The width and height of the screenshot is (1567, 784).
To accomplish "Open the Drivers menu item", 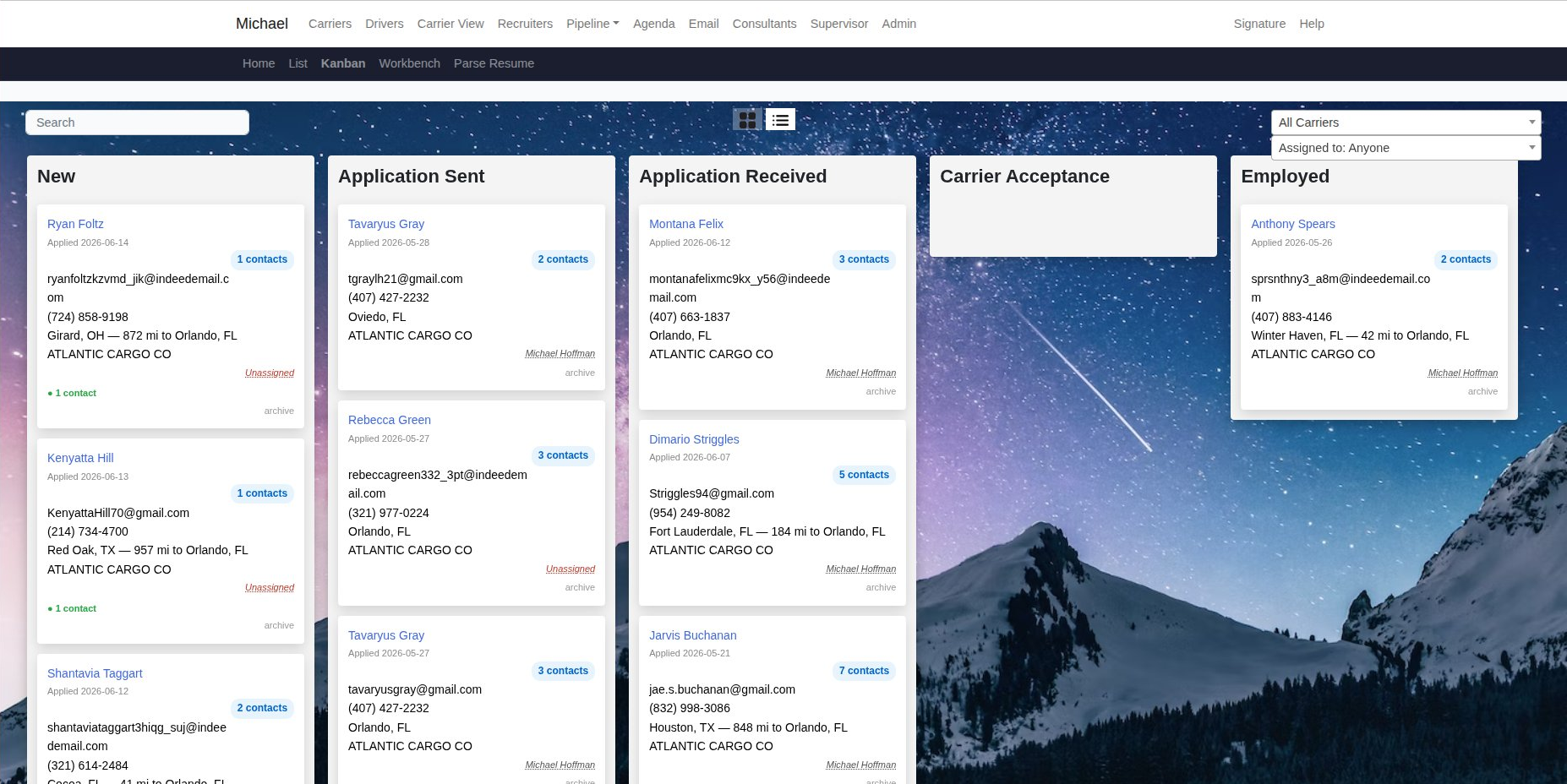I will click(384, 24).
